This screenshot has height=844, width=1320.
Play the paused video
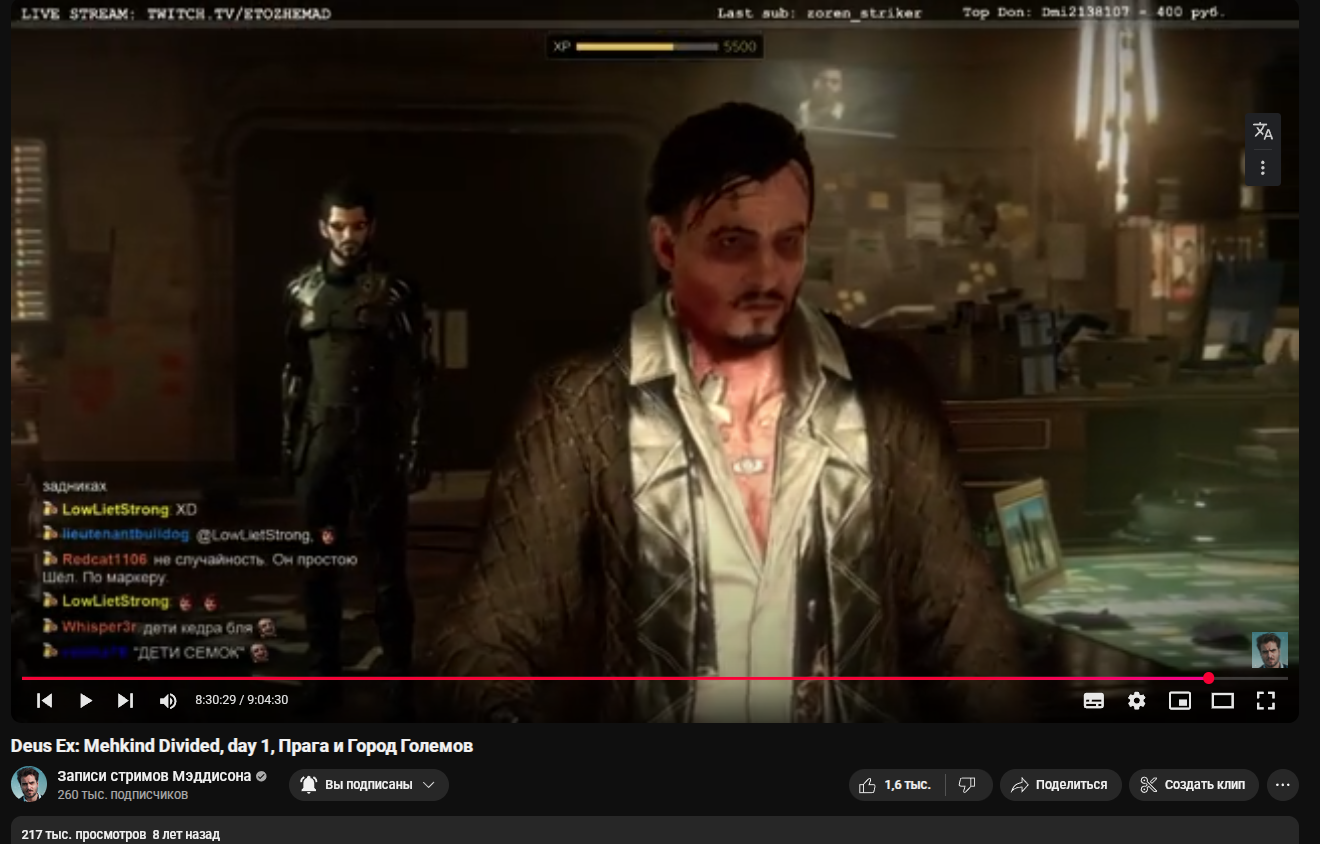(85, 700)
